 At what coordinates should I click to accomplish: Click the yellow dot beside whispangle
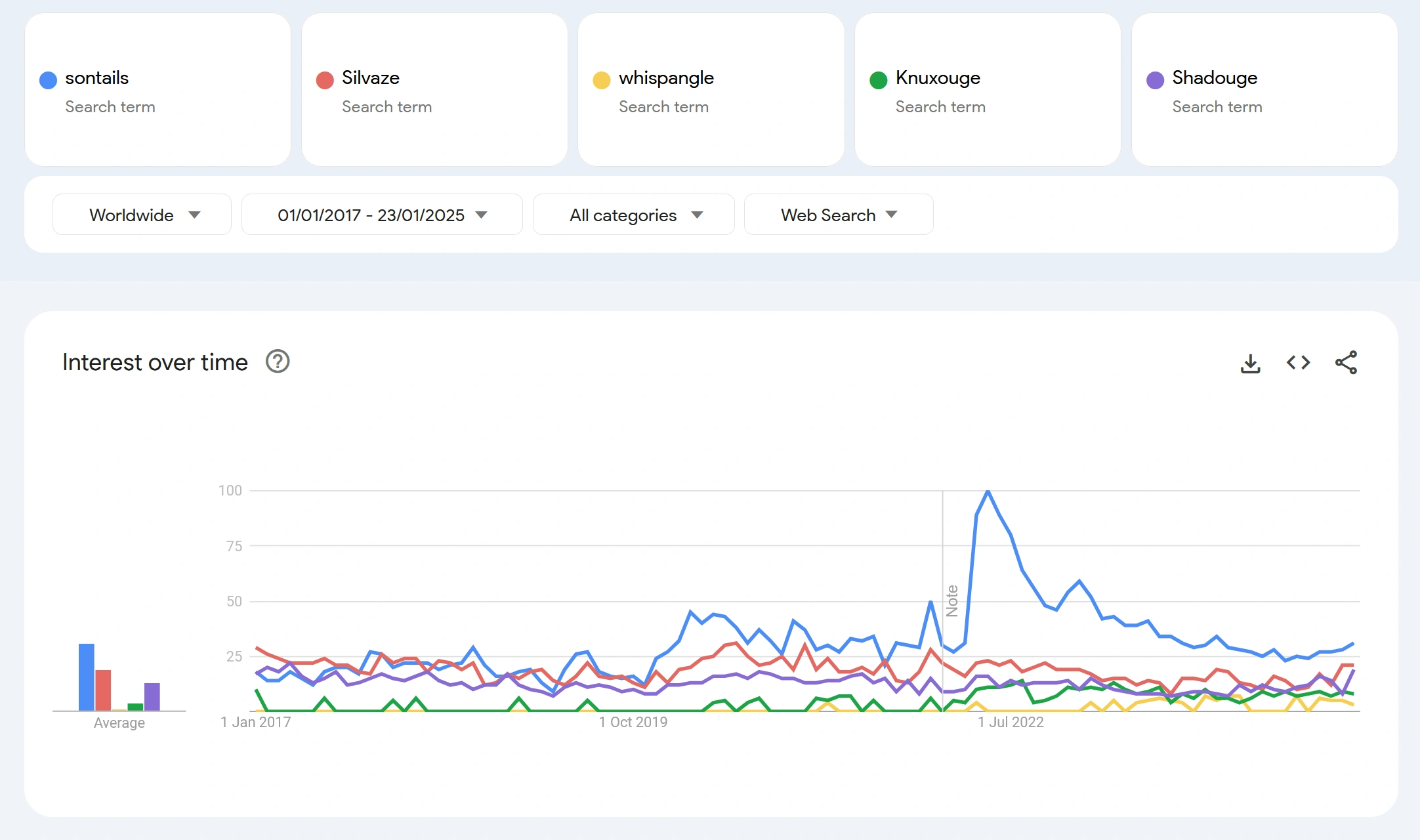[602, 80]
